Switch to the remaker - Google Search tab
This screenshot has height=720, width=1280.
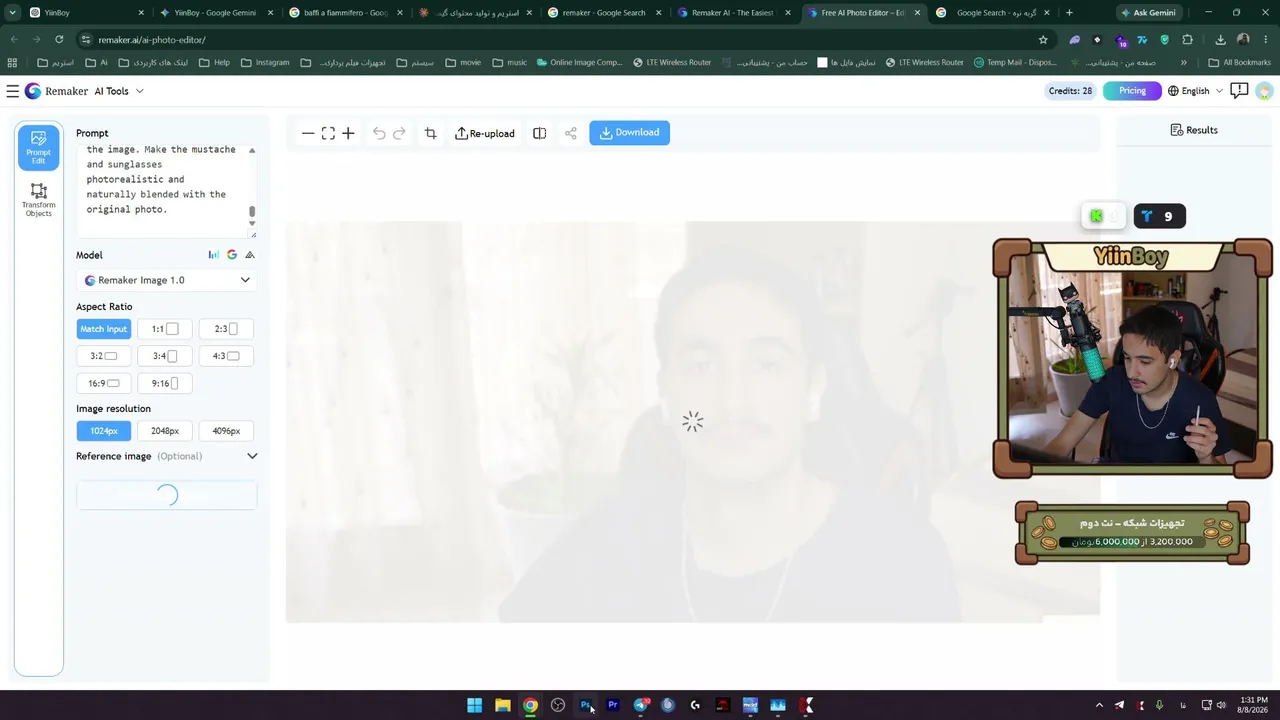[x=604, y=13]
